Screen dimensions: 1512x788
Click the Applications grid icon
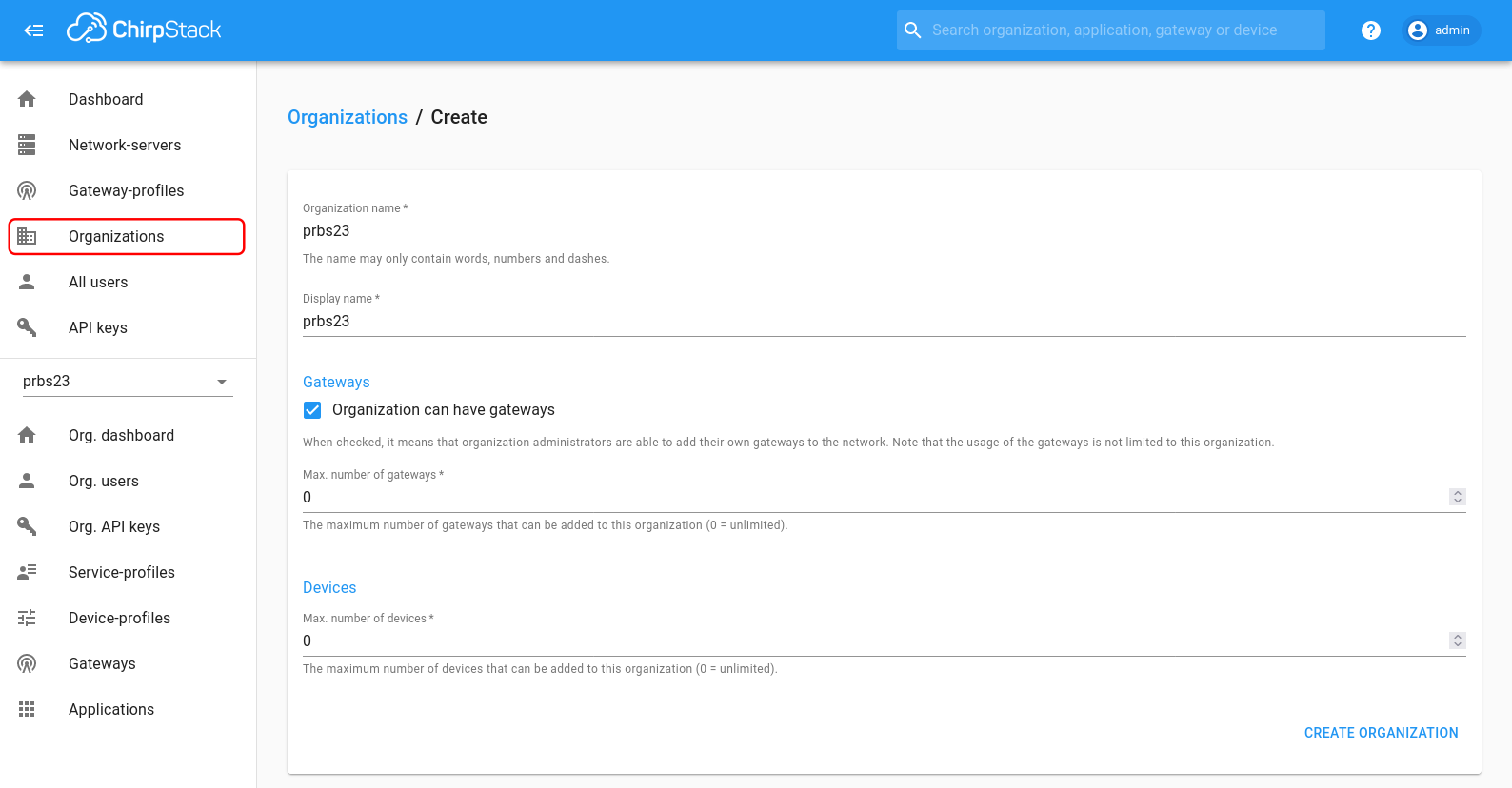click(x=27, y=709)
